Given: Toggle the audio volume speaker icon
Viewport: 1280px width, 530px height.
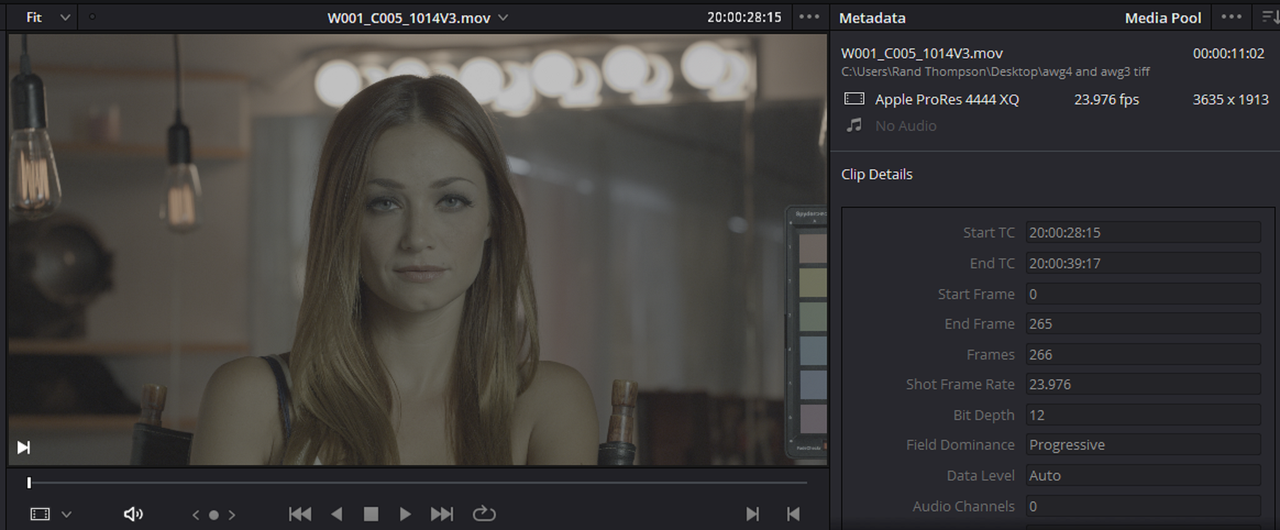Looking at the screenshot, I should (x=133, y=514).
